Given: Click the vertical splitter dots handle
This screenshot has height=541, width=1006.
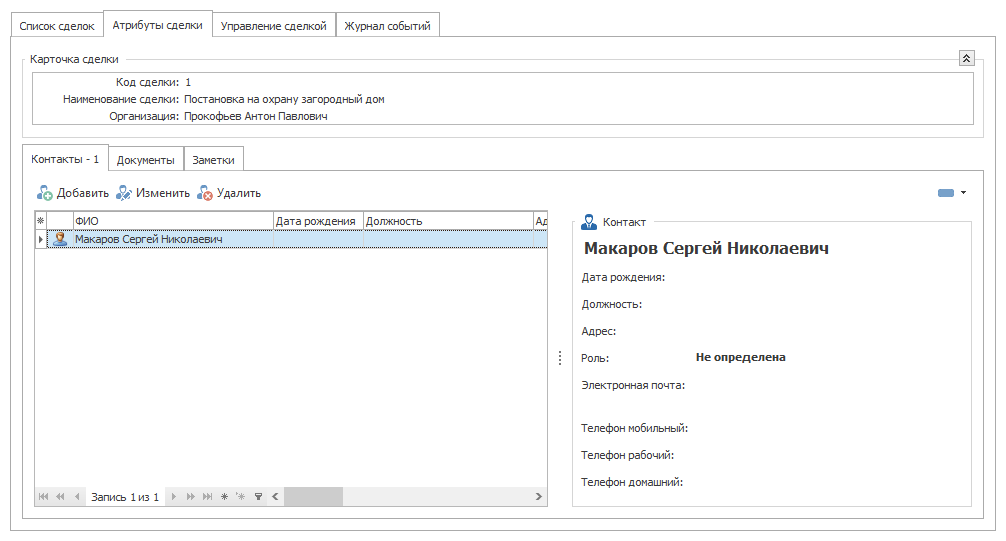Looking at the screenshot, I should click(x=559, y=357).
